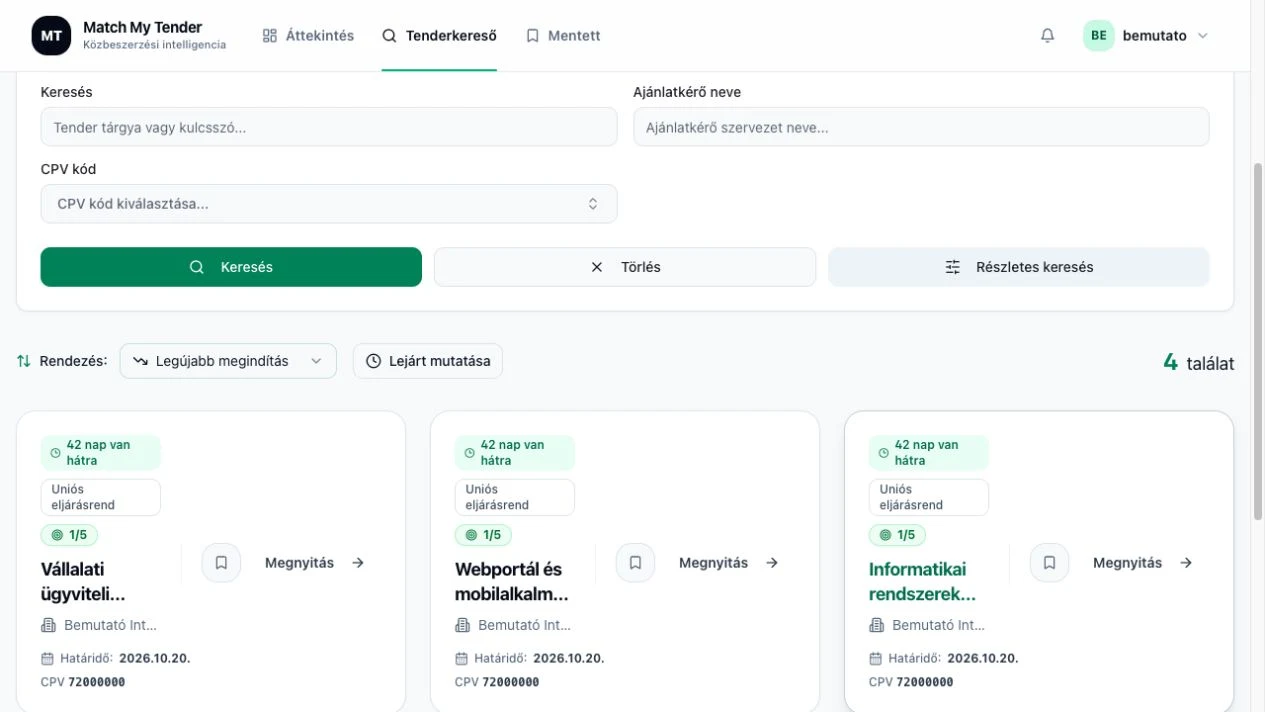This screenshot has height=712, width=1265.
Task: Toggle Lejárt mutatása
Action: click(x=428, y=361)
